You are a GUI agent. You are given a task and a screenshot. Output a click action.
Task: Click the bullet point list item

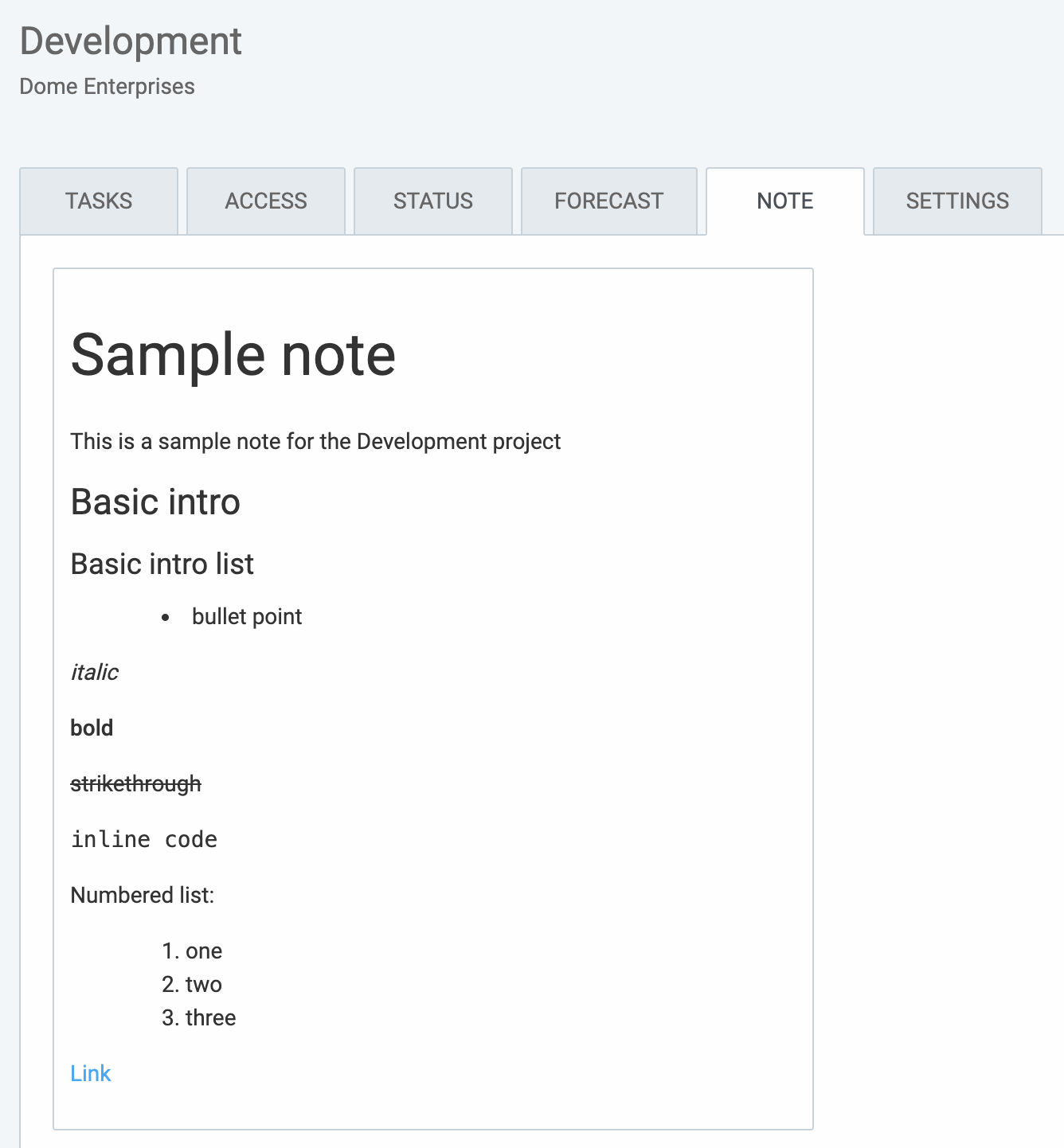point(247,616)
